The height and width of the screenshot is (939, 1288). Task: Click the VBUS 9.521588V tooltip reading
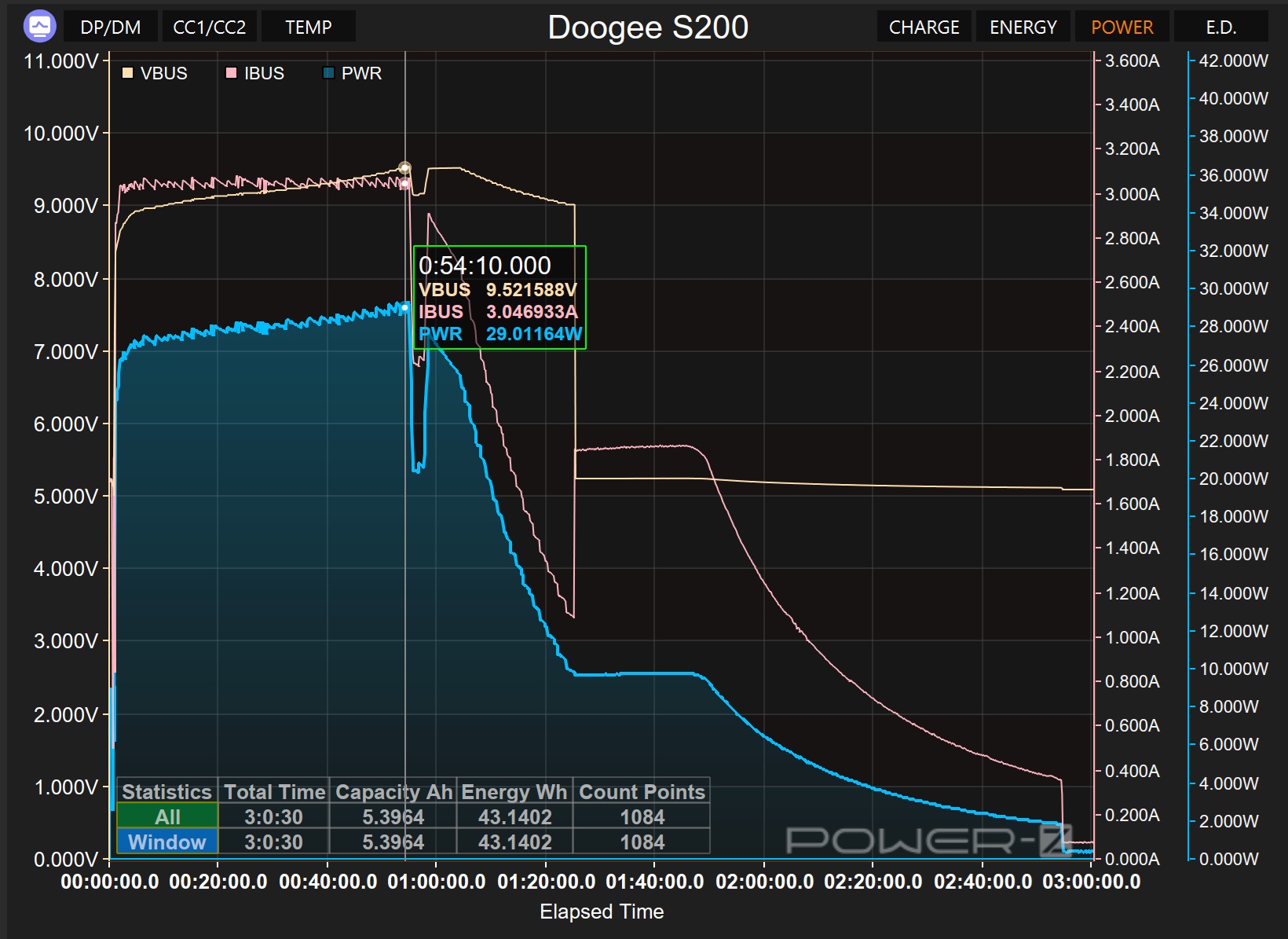pyautogui.click(x=498, y=290)
